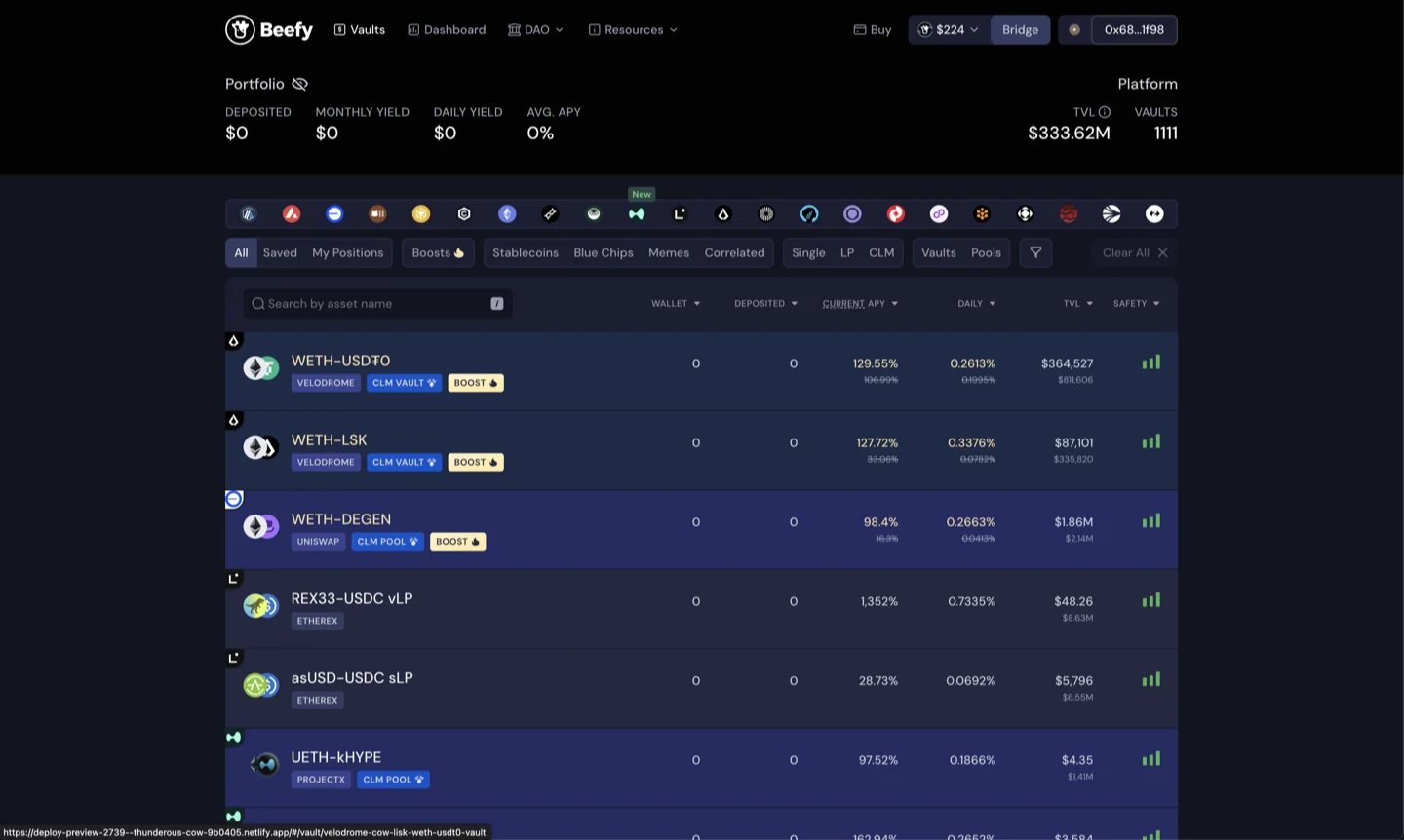Filter vaults by the BNB chain icon
Viewport: 1404px width, 840px height.
(x=421, y=214)
